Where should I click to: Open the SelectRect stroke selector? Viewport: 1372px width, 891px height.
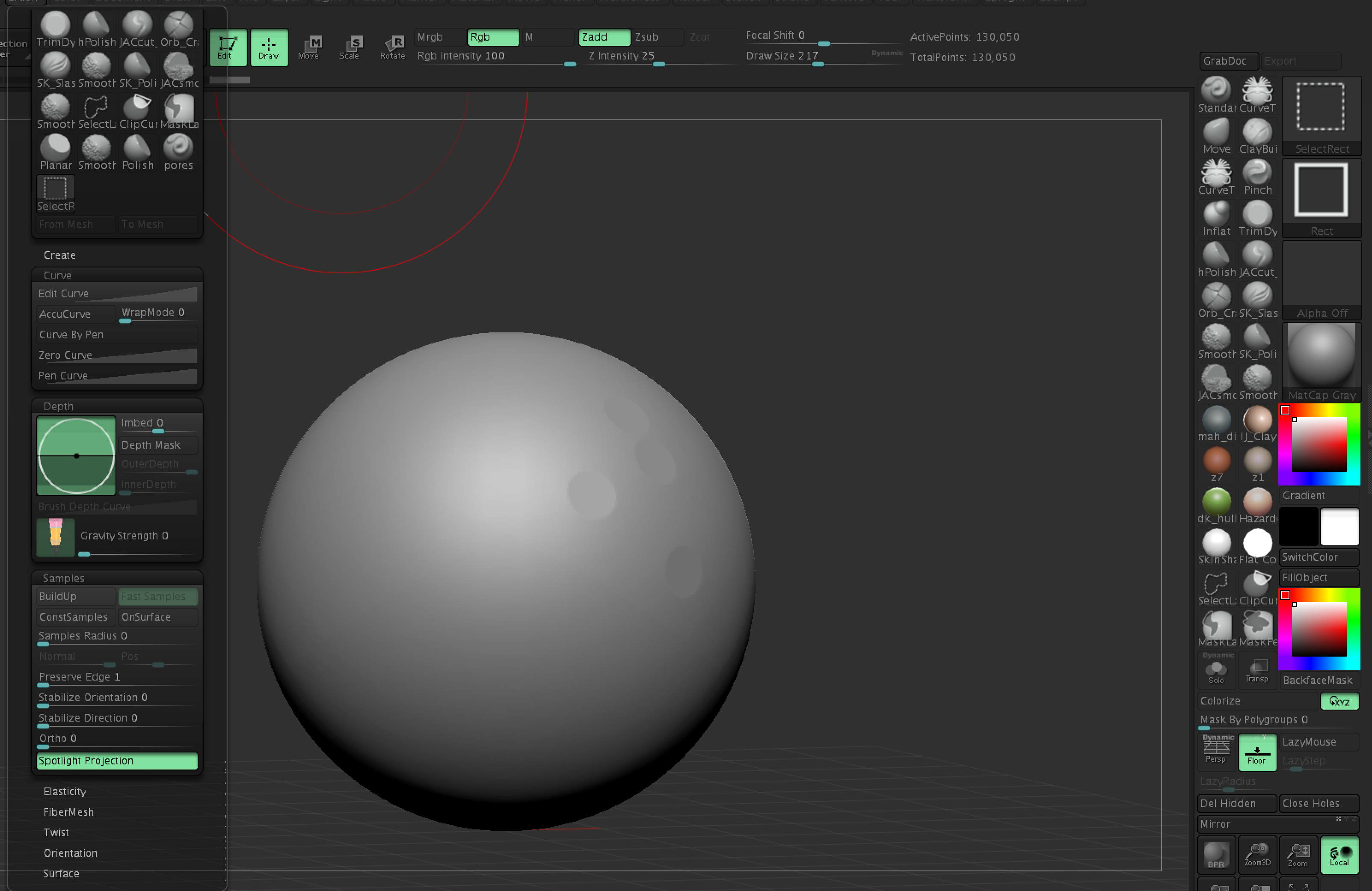1321,115
